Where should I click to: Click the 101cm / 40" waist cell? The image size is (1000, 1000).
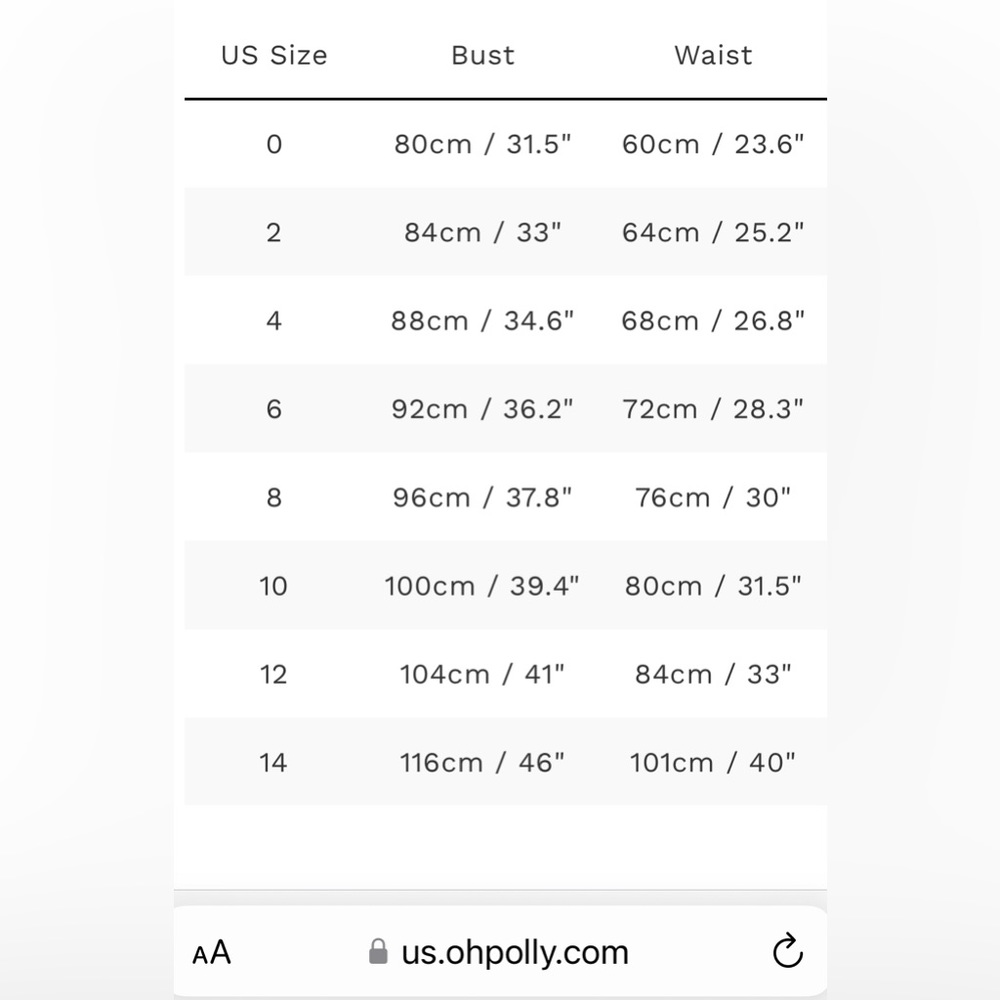coord(713,763)
